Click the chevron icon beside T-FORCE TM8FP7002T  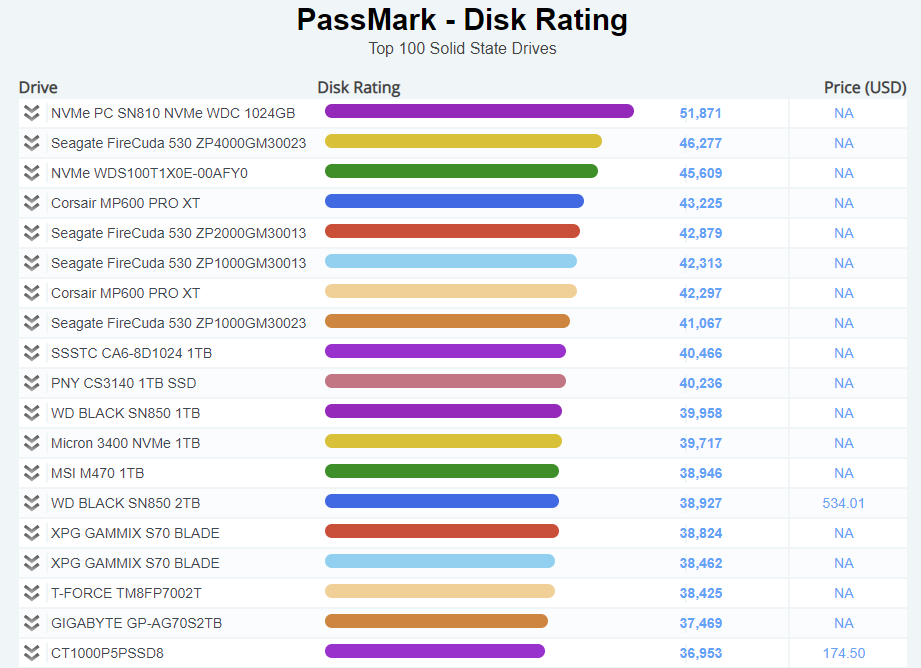pyautogui.click(x=31, y=593)
